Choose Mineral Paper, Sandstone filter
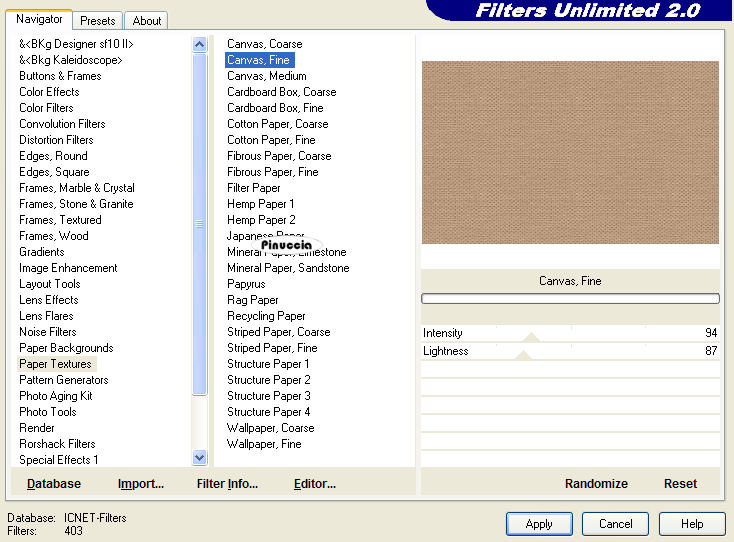 288,268
